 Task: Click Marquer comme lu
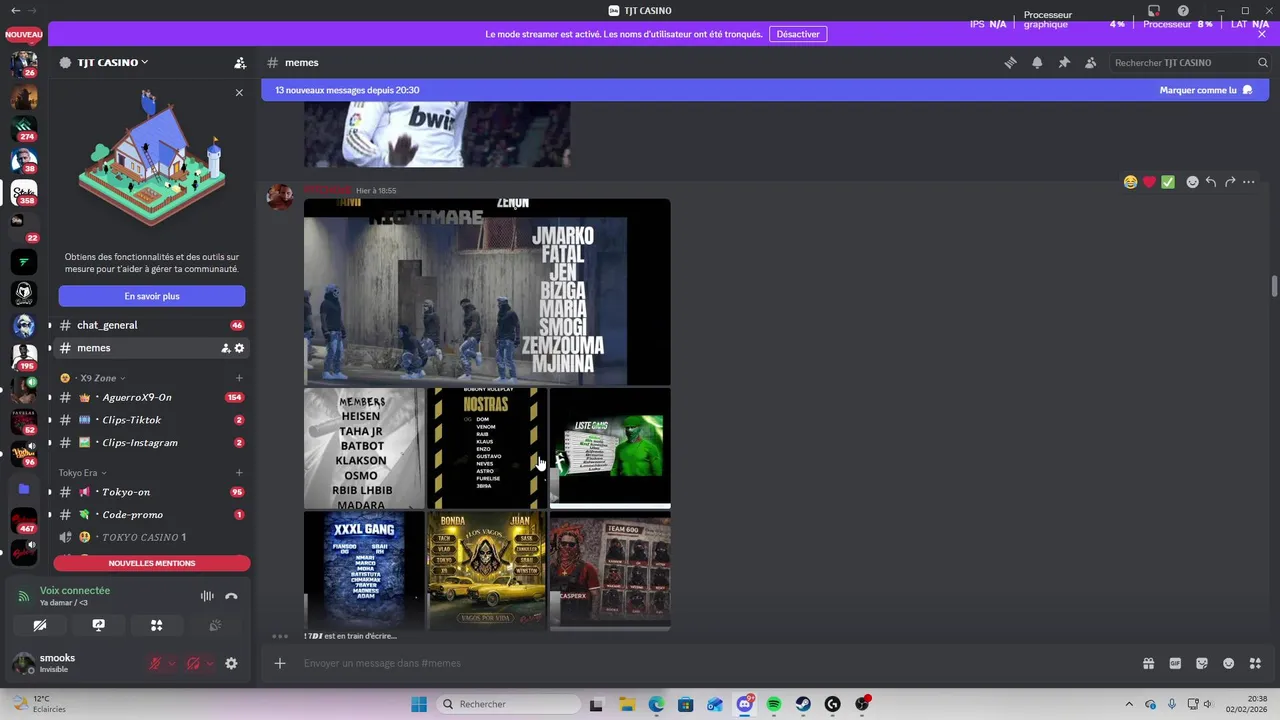pos(1205,90)
